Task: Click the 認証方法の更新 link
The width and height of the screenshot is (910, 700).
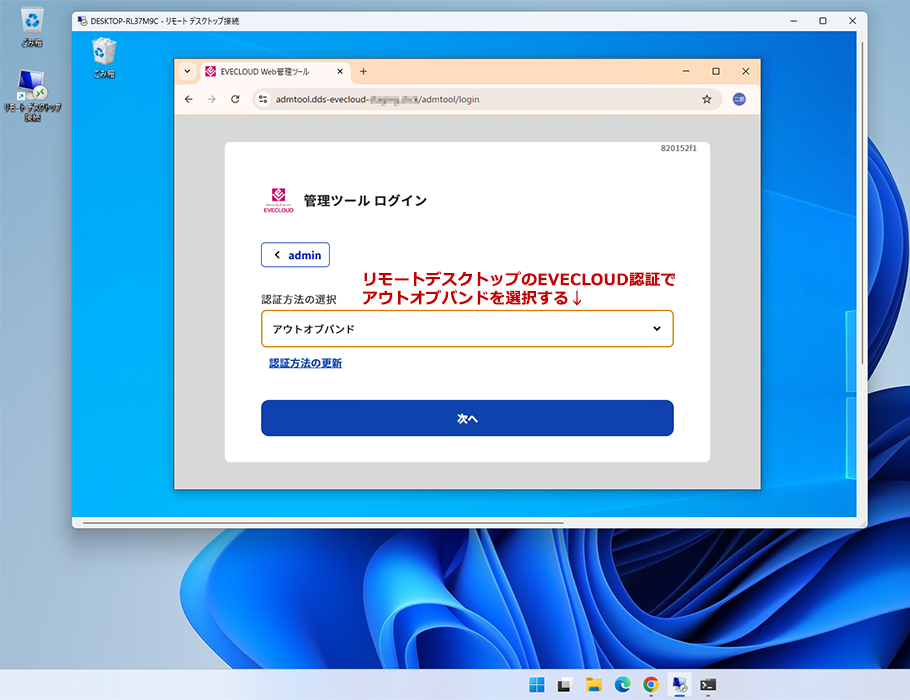Action: click(305, 364)
